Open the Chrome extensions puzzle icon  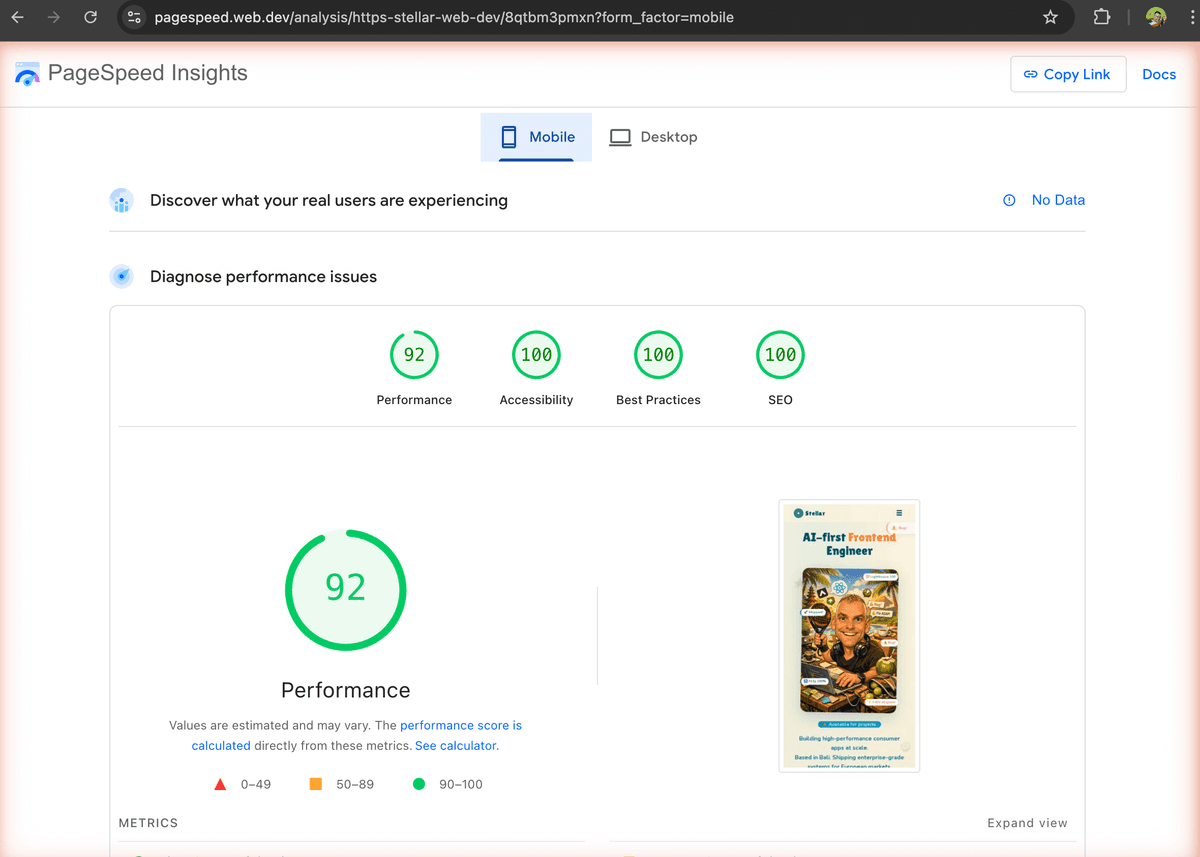(1101, 17)
